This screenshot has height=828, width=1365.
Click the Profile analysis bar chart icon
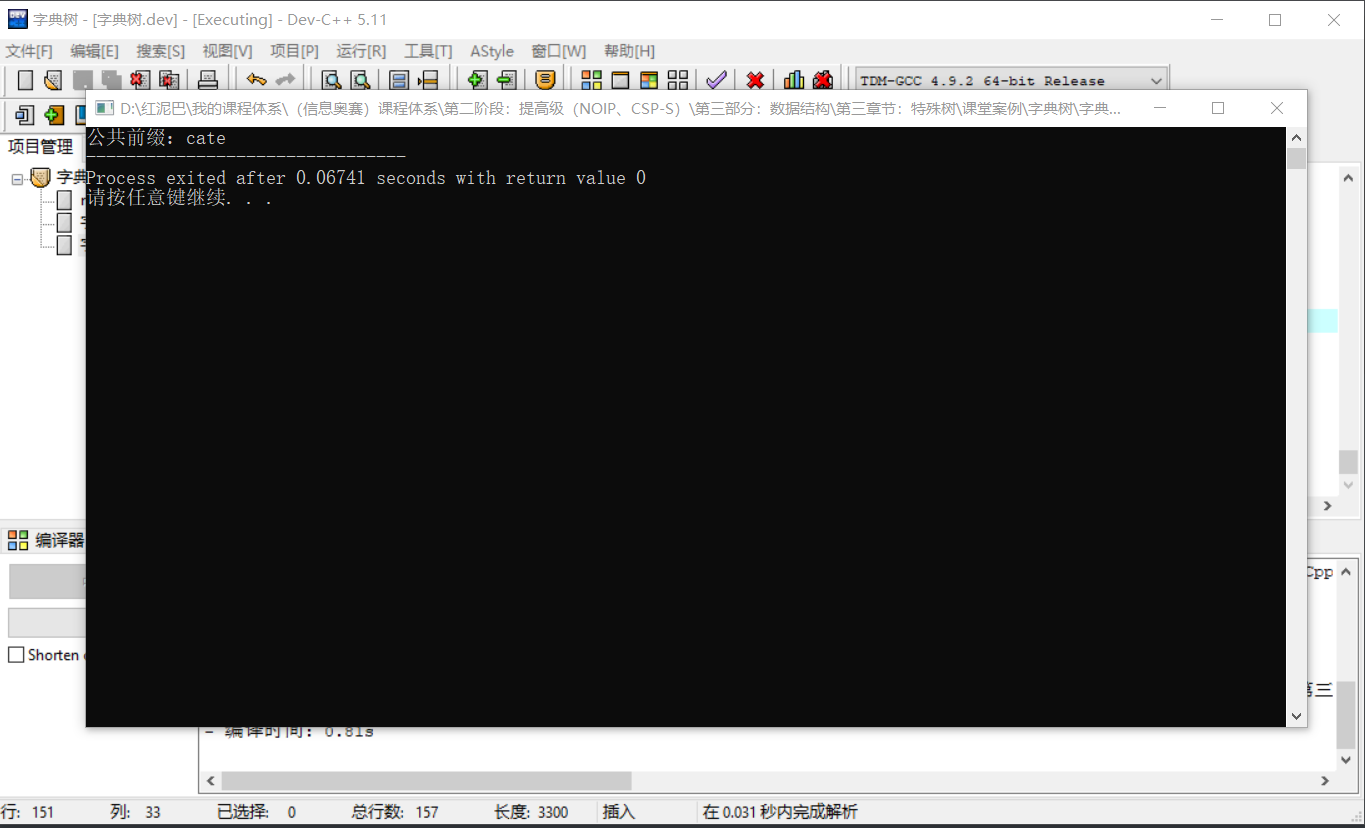pyautogui.click(x=794, y=80)
